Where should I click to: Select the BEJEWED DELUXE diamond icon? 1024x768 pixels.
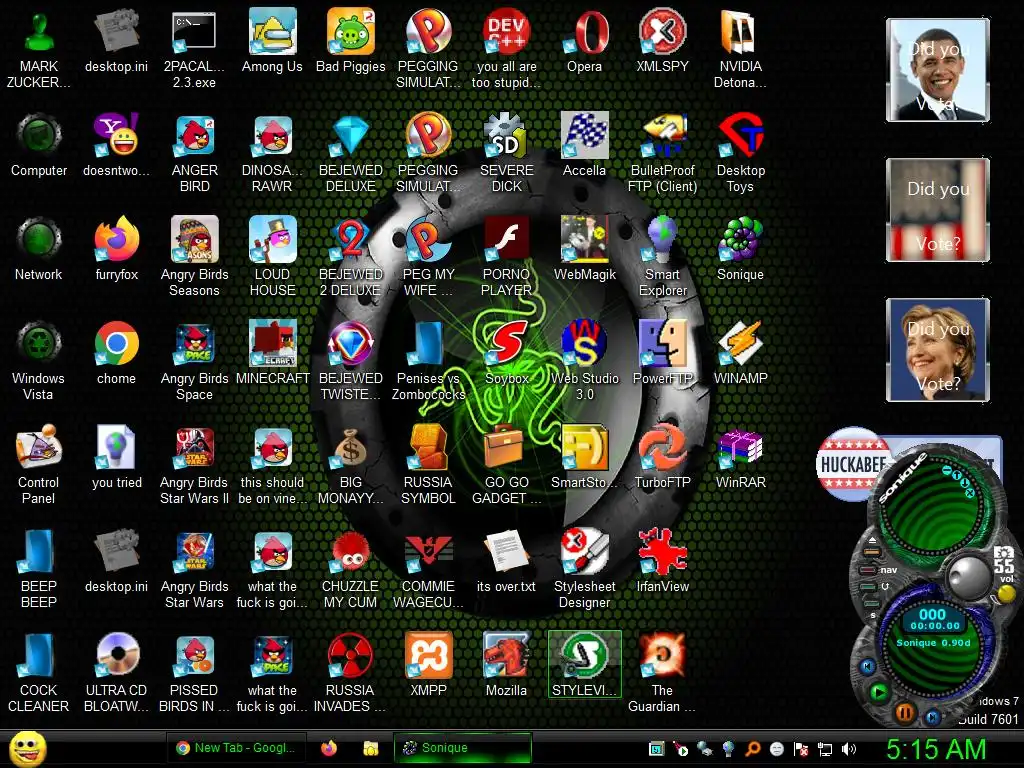point(351,153)
